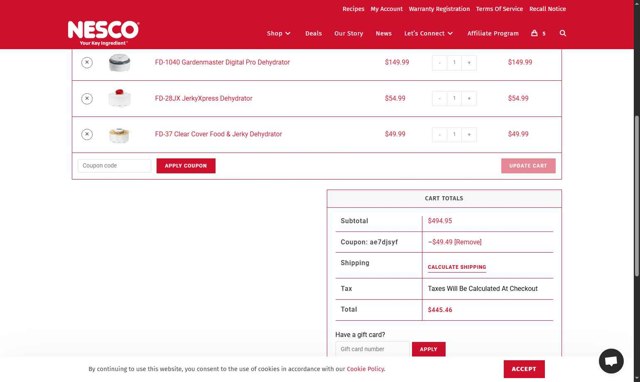Click FD-1040 Gardenmaster product thumbnail

click(x=120, y=62)
